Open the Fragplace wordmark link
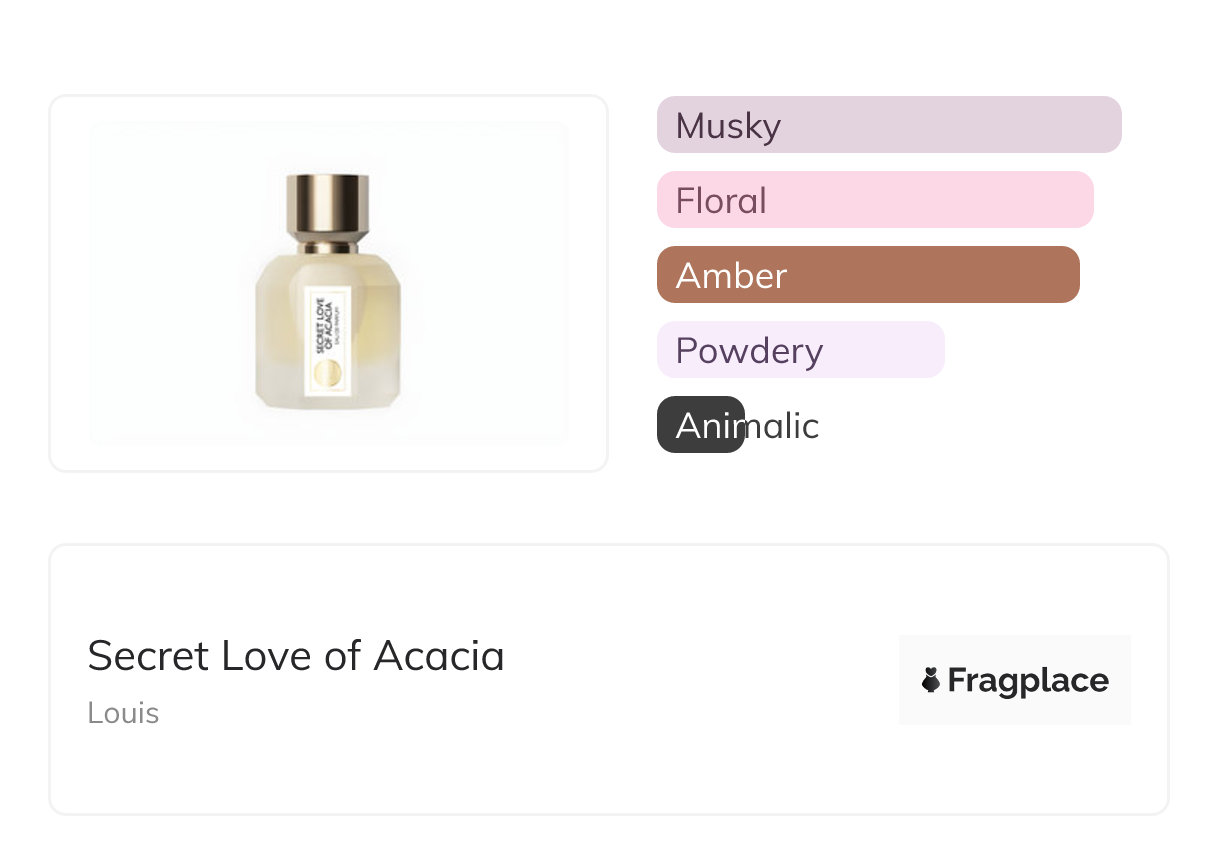Image resolution: width=1218 pixels, height=864 pixels. pyautogui.click(x=1027, y=681)
